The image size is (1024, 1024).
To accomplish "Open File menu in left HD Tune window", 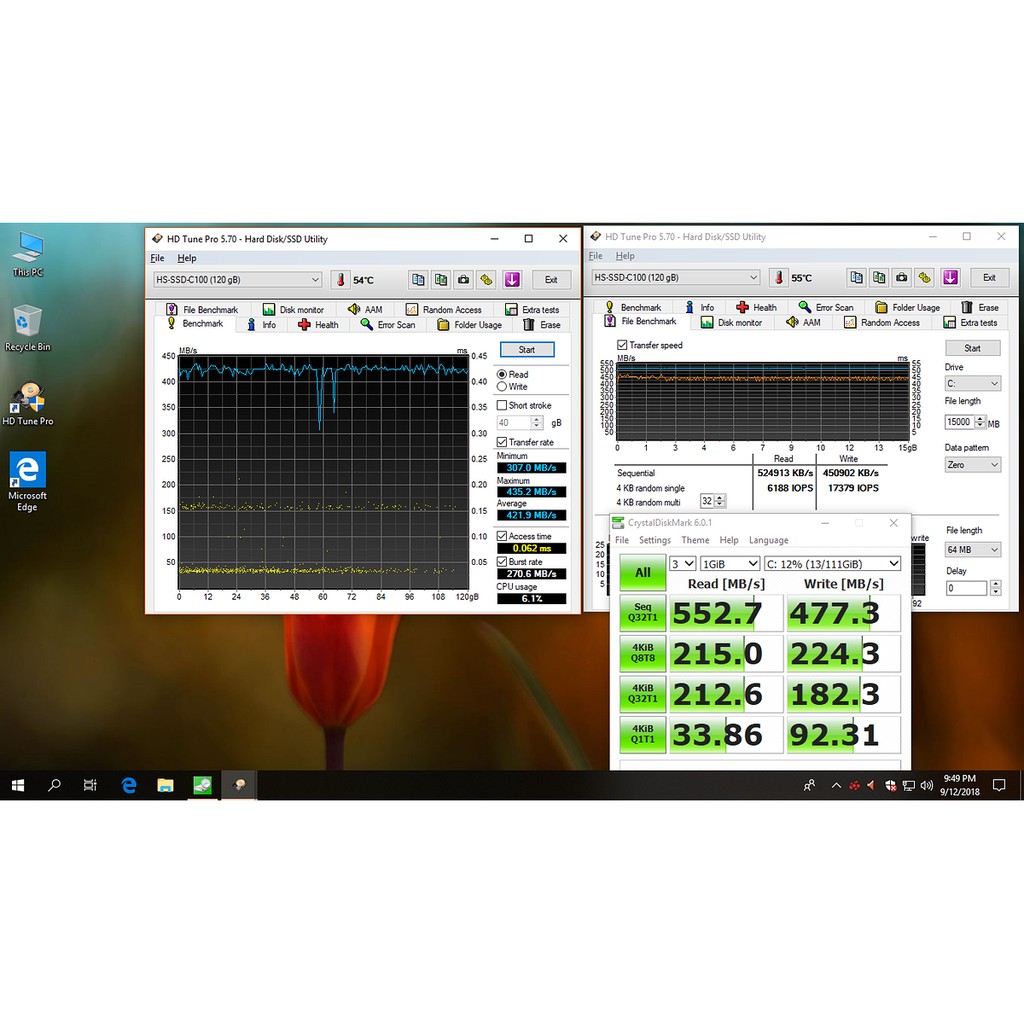I will point(157,259).
